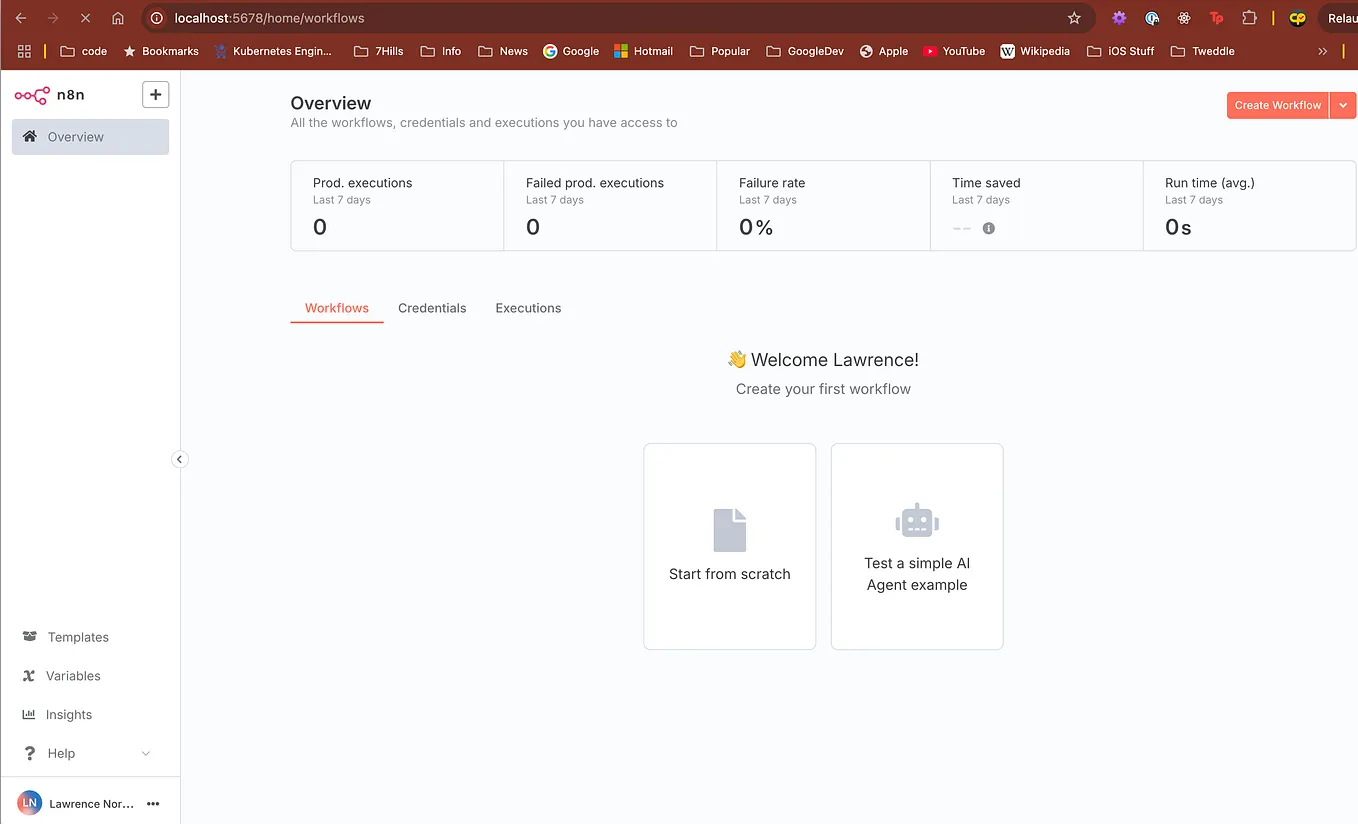
Task: Click the Lawrence profile avatar
Action: point(29,802)
